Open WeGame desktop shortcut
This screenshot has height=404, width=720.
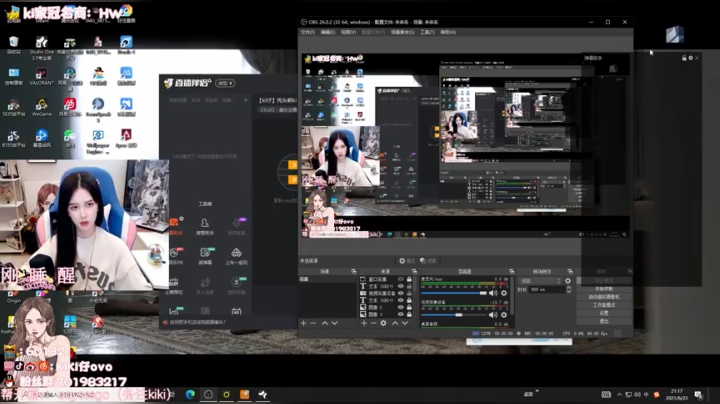point(42,107)
